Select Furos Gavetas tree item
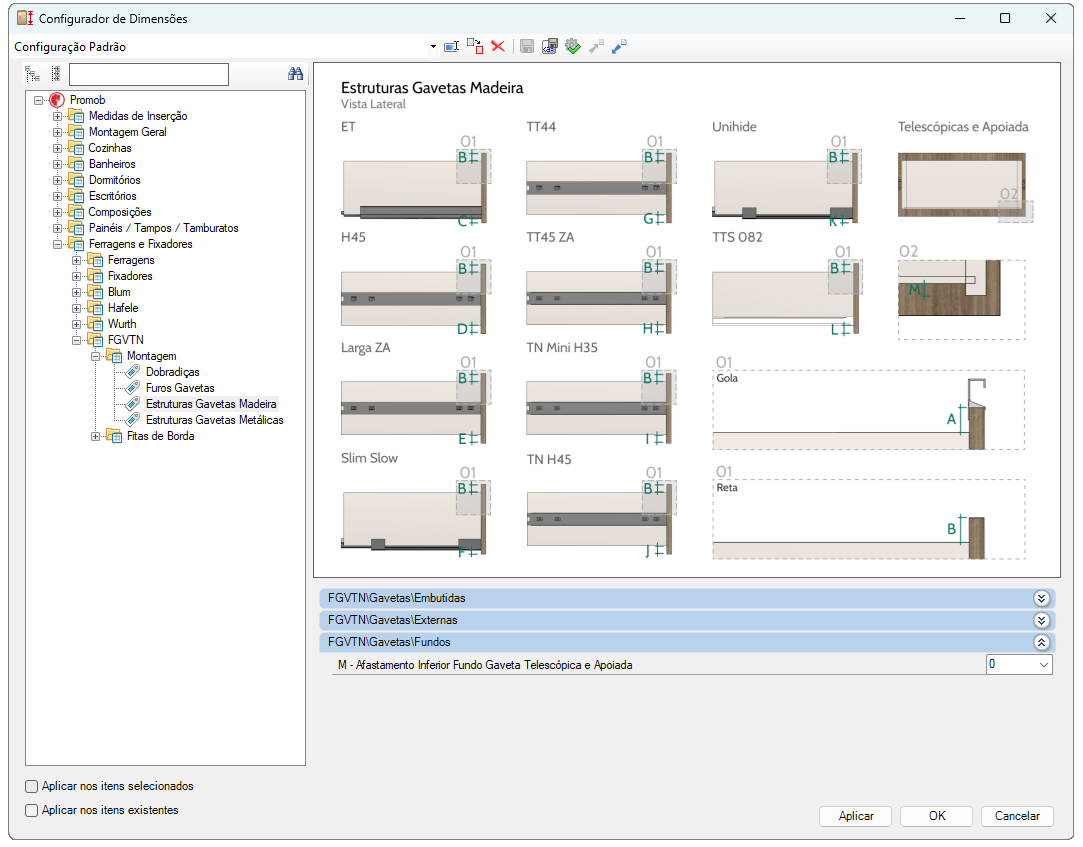Screen dimensions: 1083x847 (180, 388)
